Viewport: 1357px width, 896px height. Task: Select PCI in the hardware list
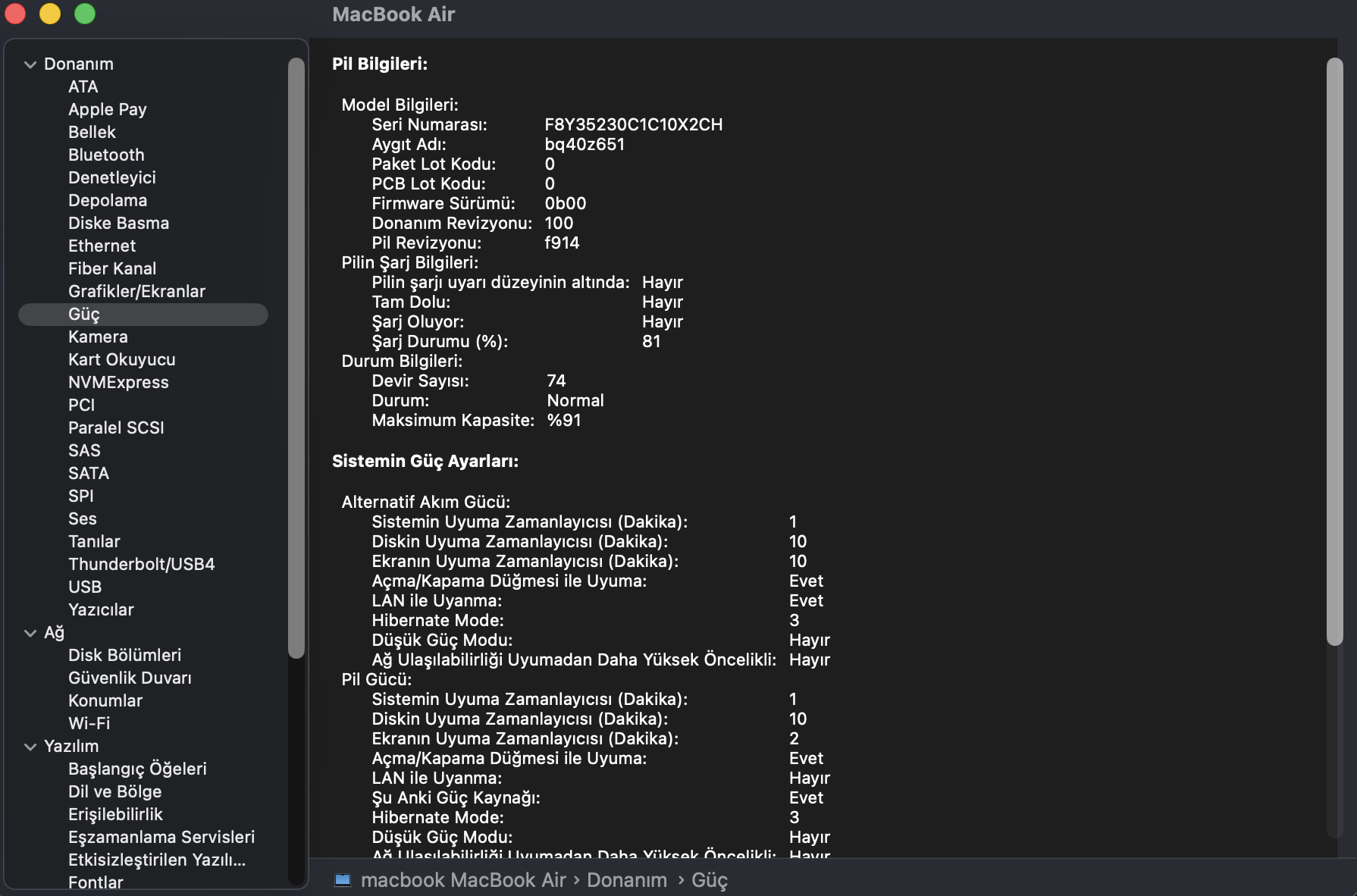click(82, 406)
